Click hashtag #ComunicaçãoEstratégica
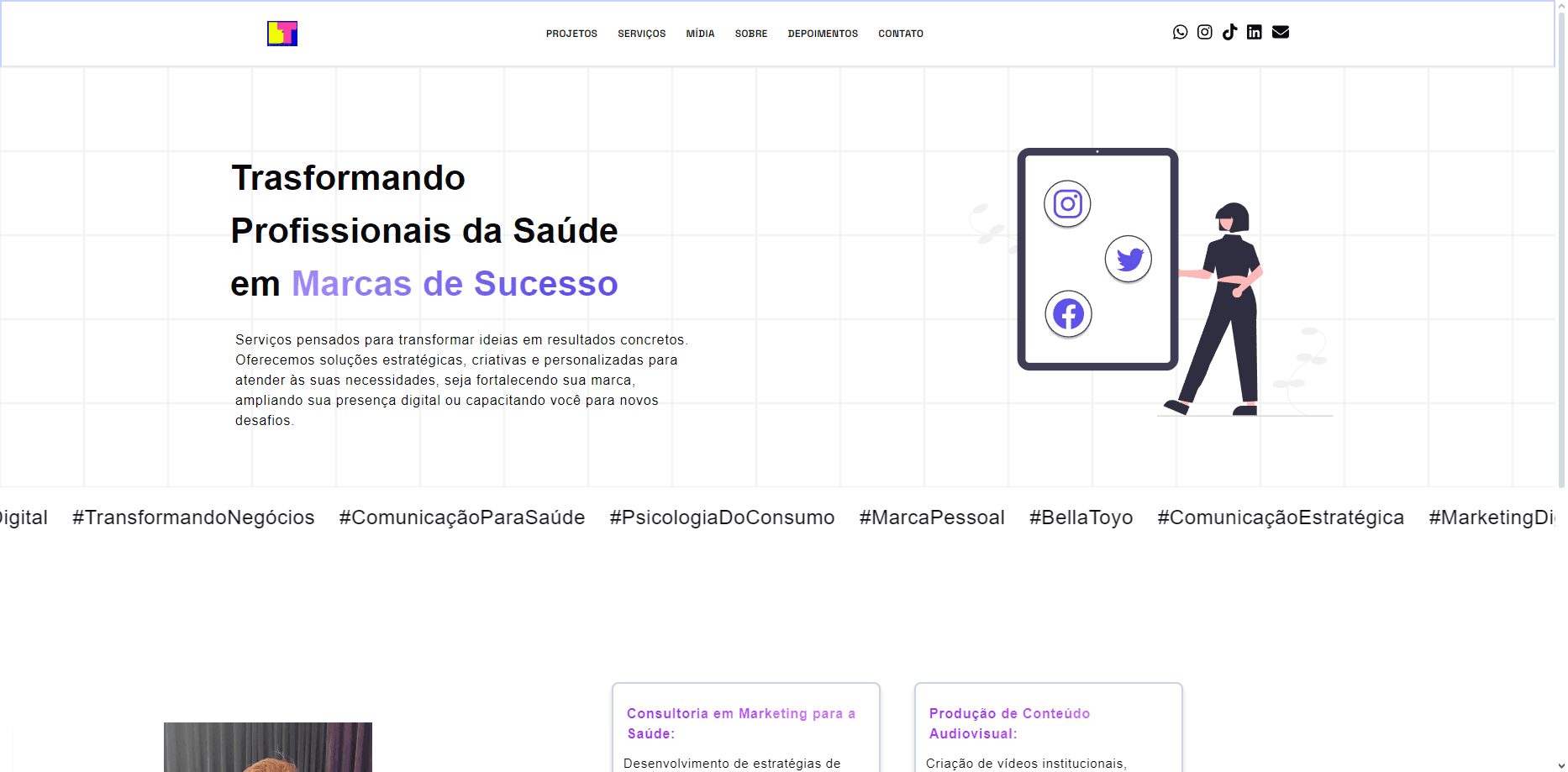The height and width of the screenshot is (772, 1568). point(1281,517)
